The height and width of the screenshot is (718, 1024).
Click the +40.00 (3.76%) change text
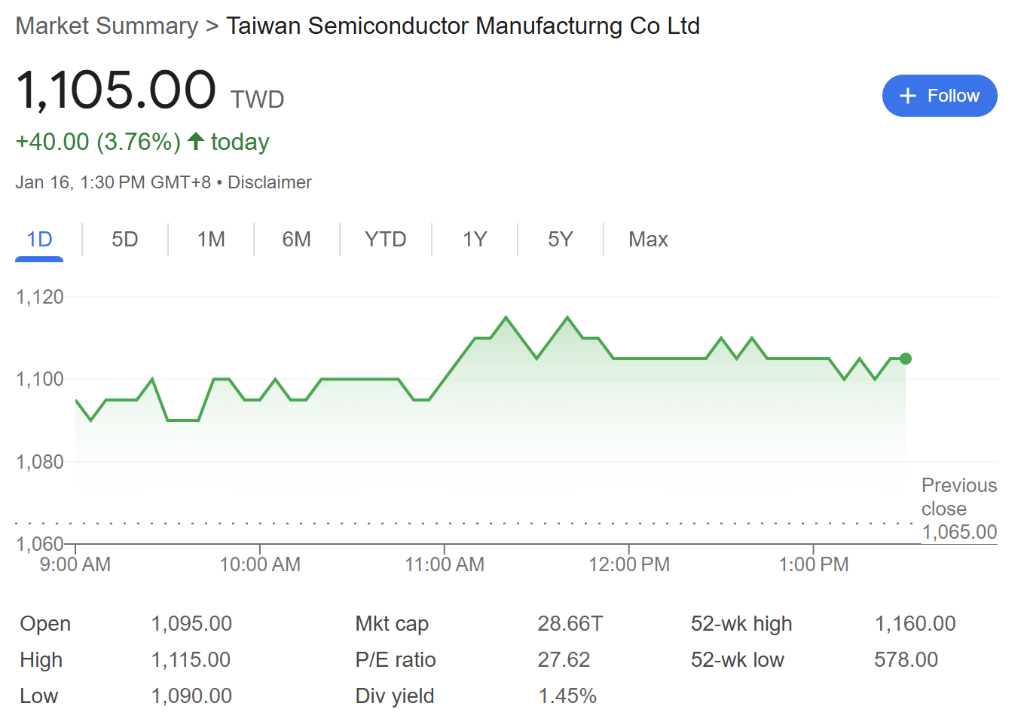click(x=98, y=142)
